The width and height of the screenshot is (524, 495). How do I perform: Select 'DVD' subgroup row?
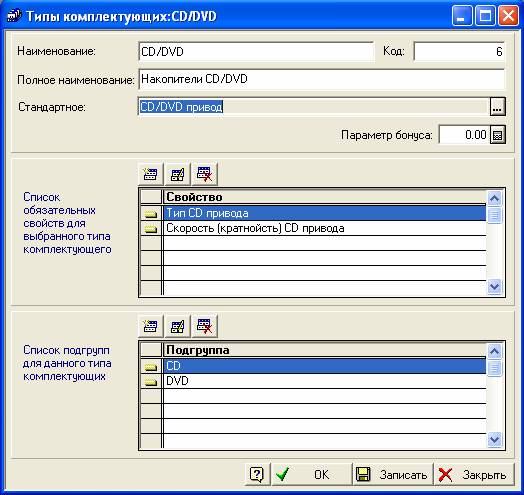click(324, 381)
